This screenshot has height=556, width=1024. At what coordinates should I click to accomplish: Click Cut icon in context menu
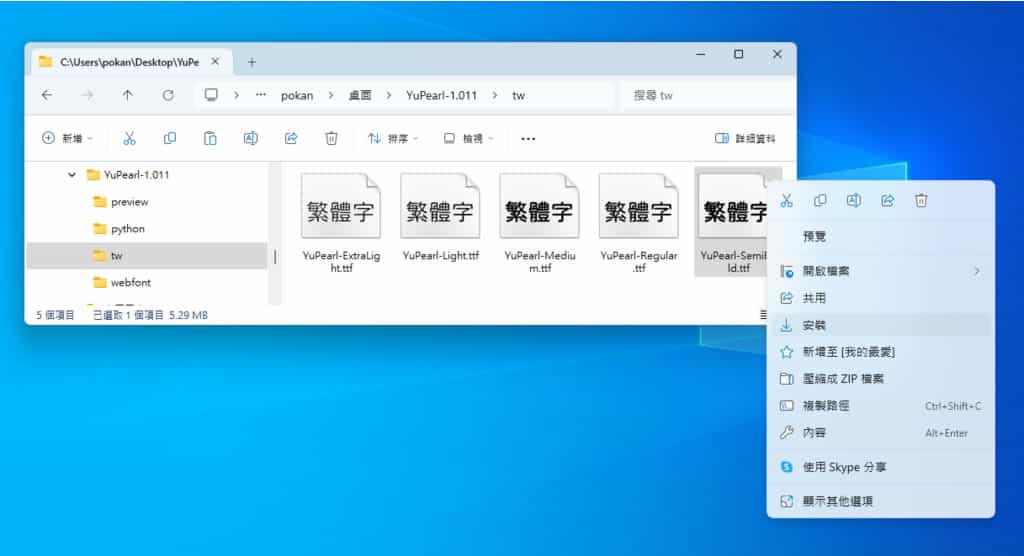pyautogui.click(x=786, y=201)
